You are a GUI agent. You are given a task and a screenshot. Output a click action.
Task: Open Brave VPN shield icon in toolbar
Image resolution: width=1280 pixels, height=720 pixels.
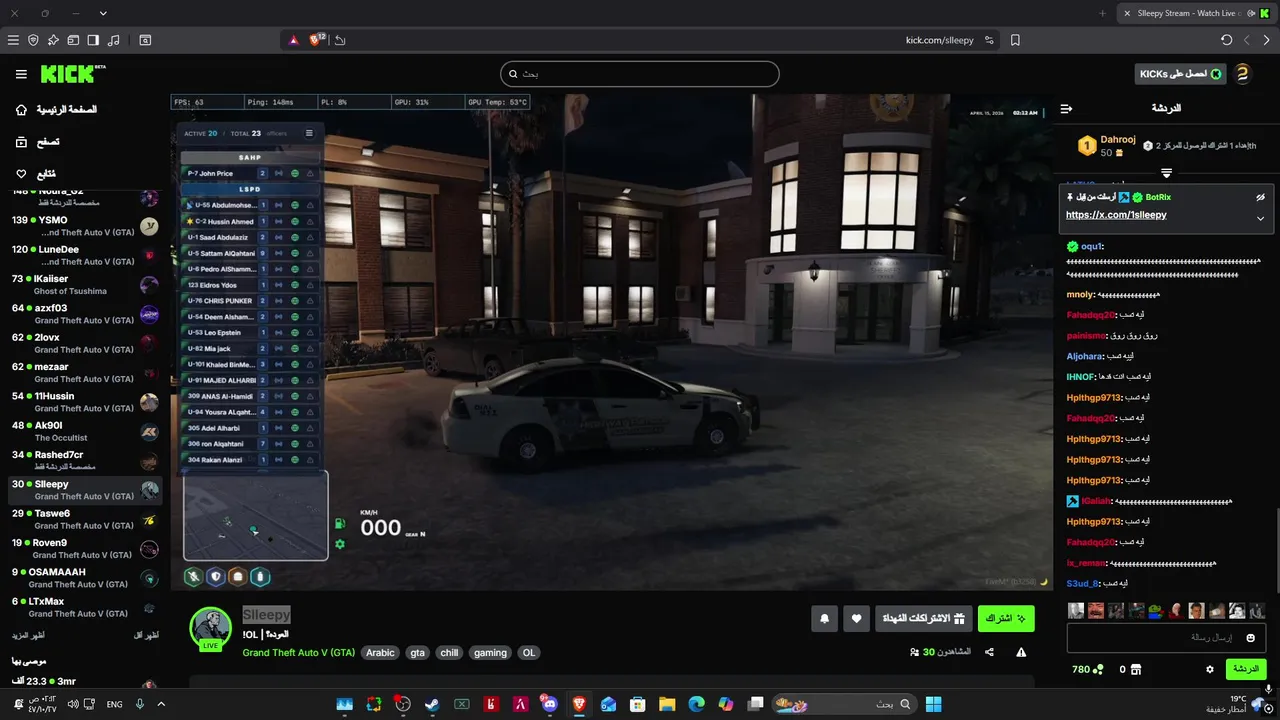[33, 40]
